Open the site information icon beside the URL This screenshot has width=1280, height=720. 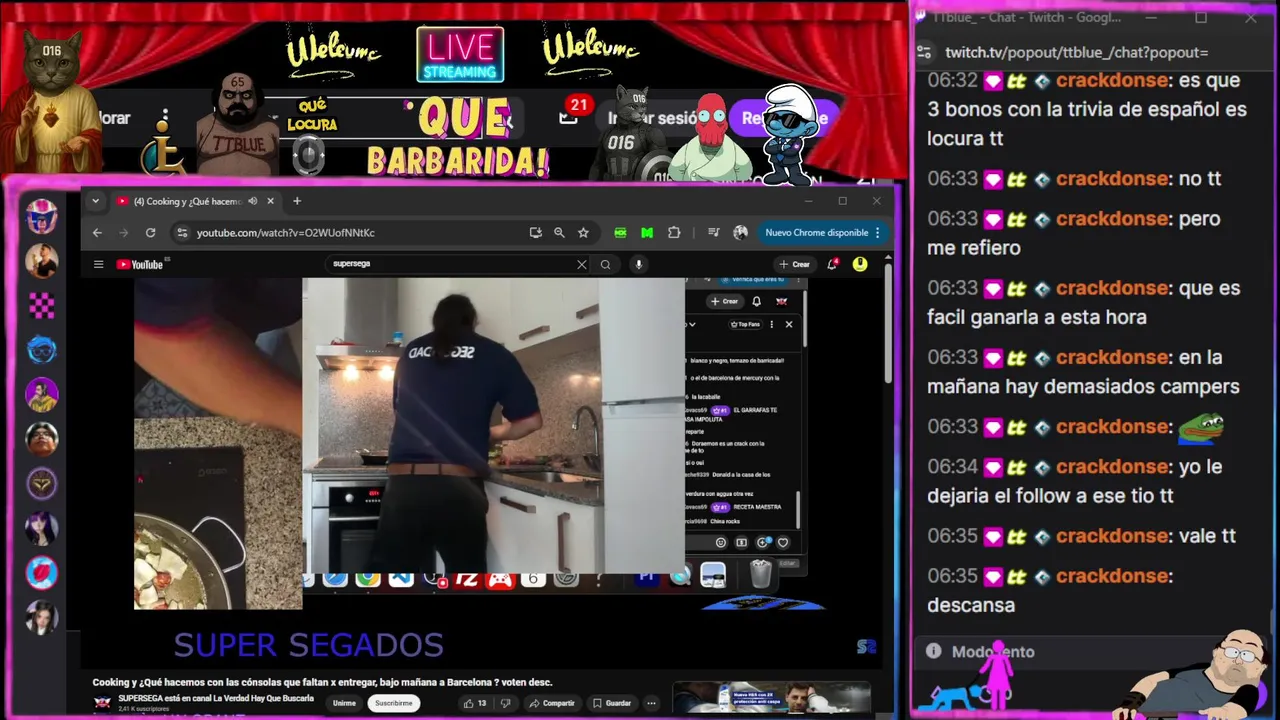click(182, 233)
